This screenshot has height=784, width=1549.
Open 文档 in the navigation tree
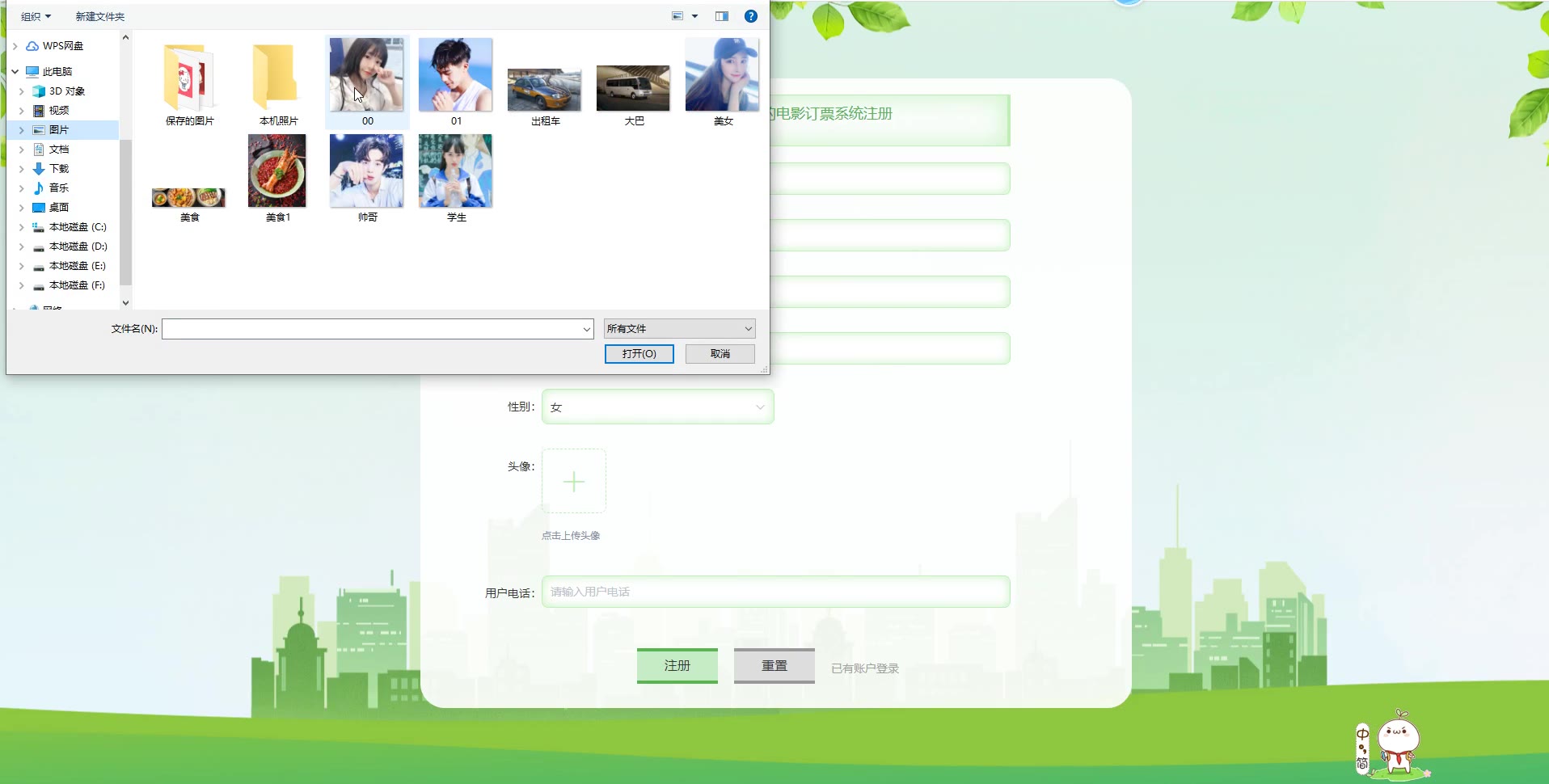pyautogui.click(x=58, y=150)
